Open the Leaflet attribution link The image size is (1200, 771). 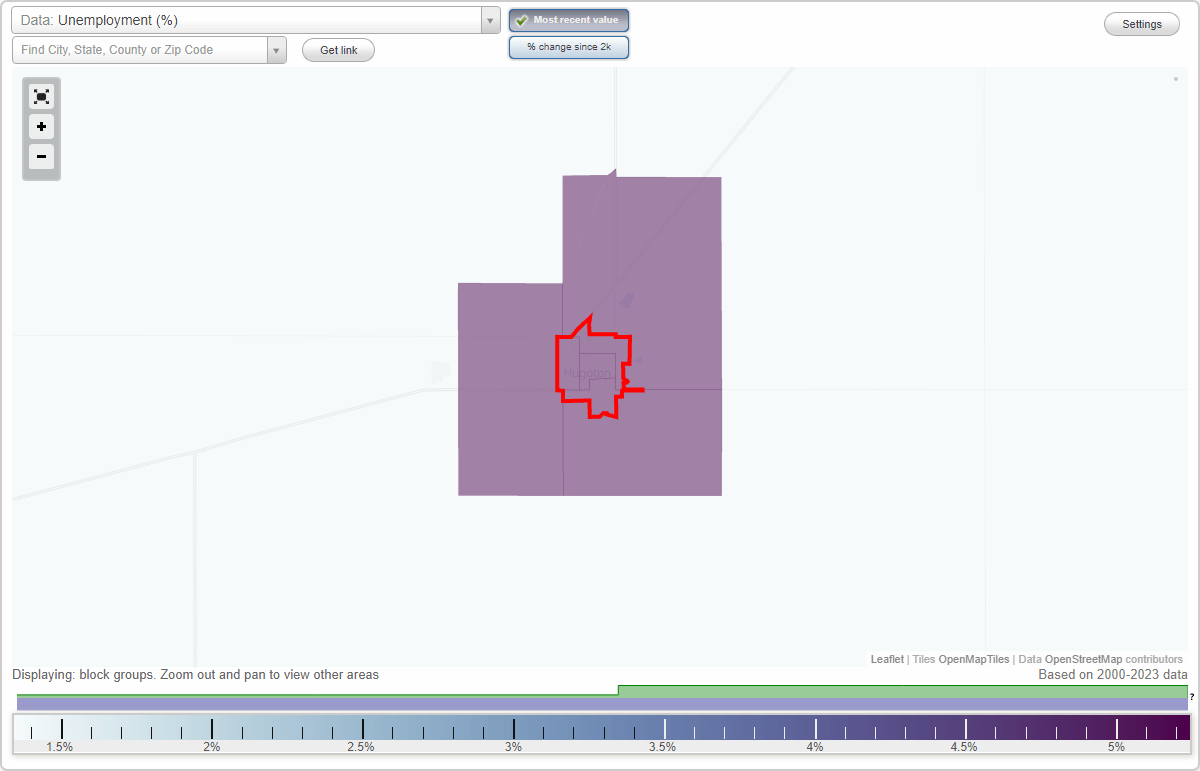pos(887,659)
